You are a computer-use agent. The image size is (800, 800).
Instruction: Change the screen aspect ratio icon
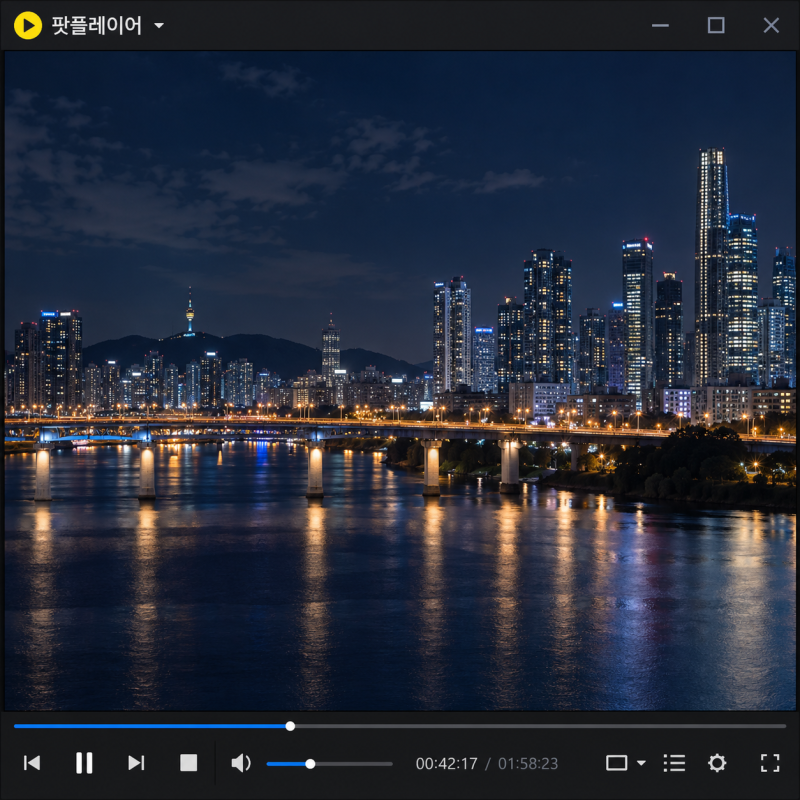(616, 763)
